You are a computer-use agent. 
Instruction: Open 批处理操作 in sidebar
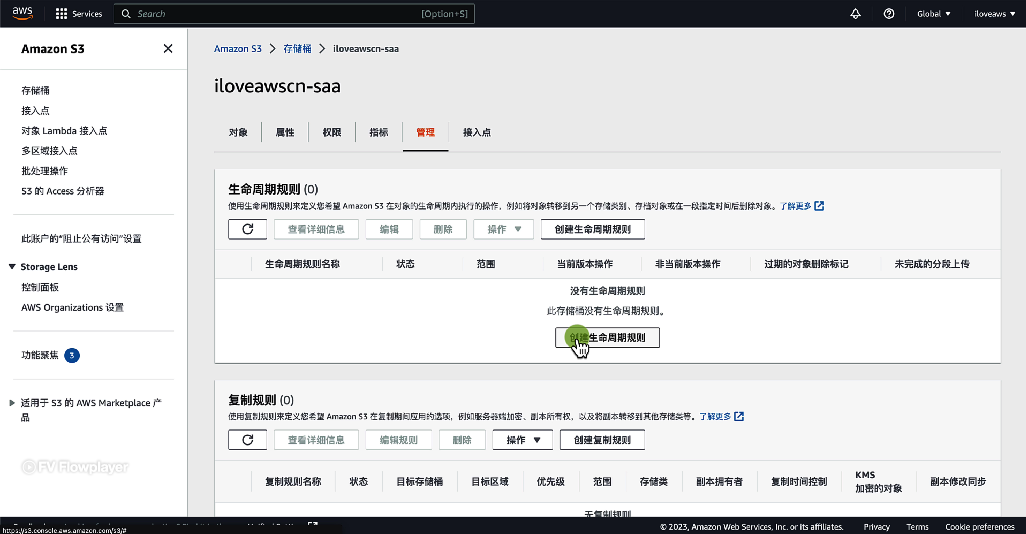point(44,171)
